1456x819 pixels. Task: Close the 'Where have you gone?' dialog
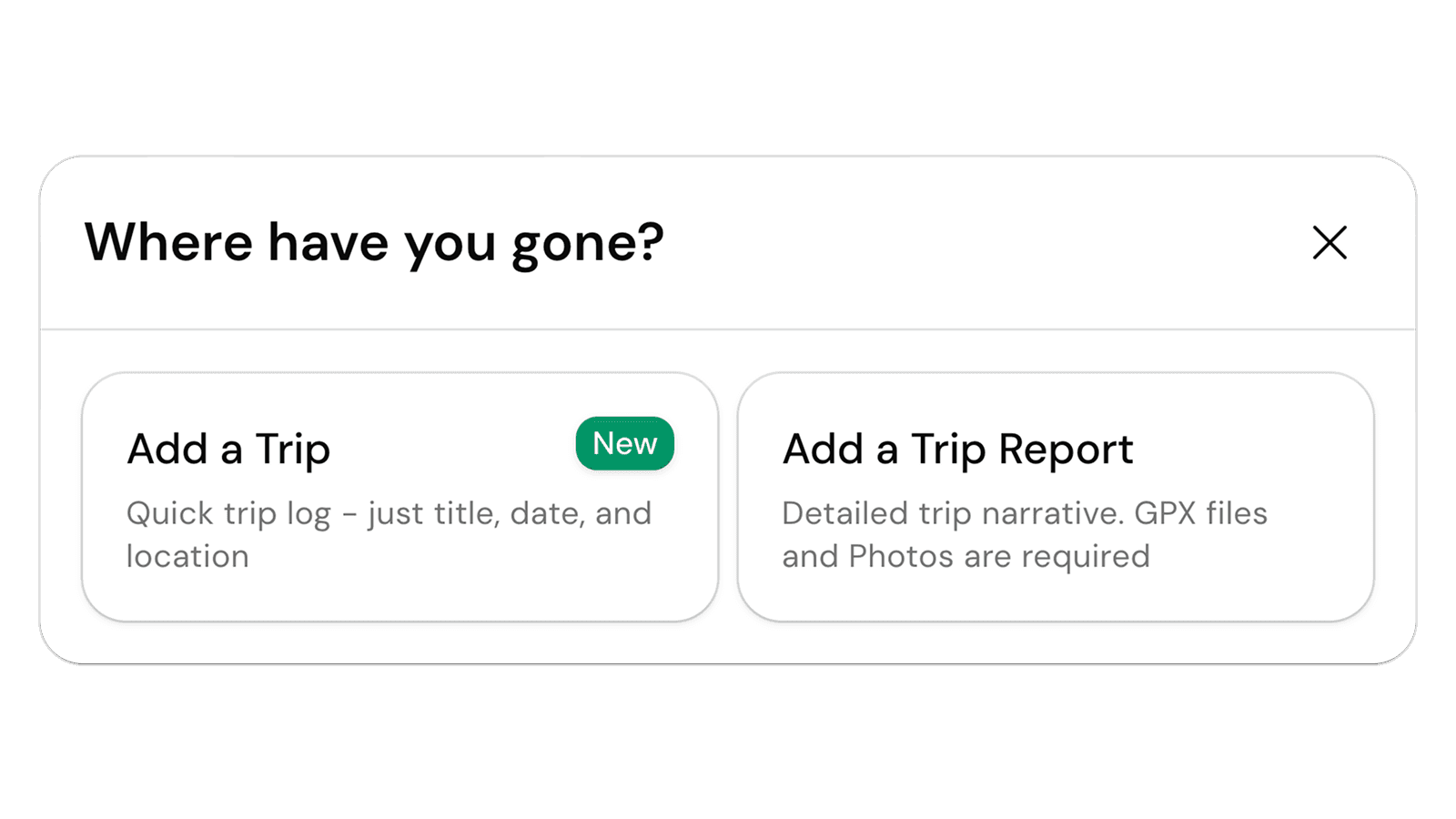pos(1330,243)
